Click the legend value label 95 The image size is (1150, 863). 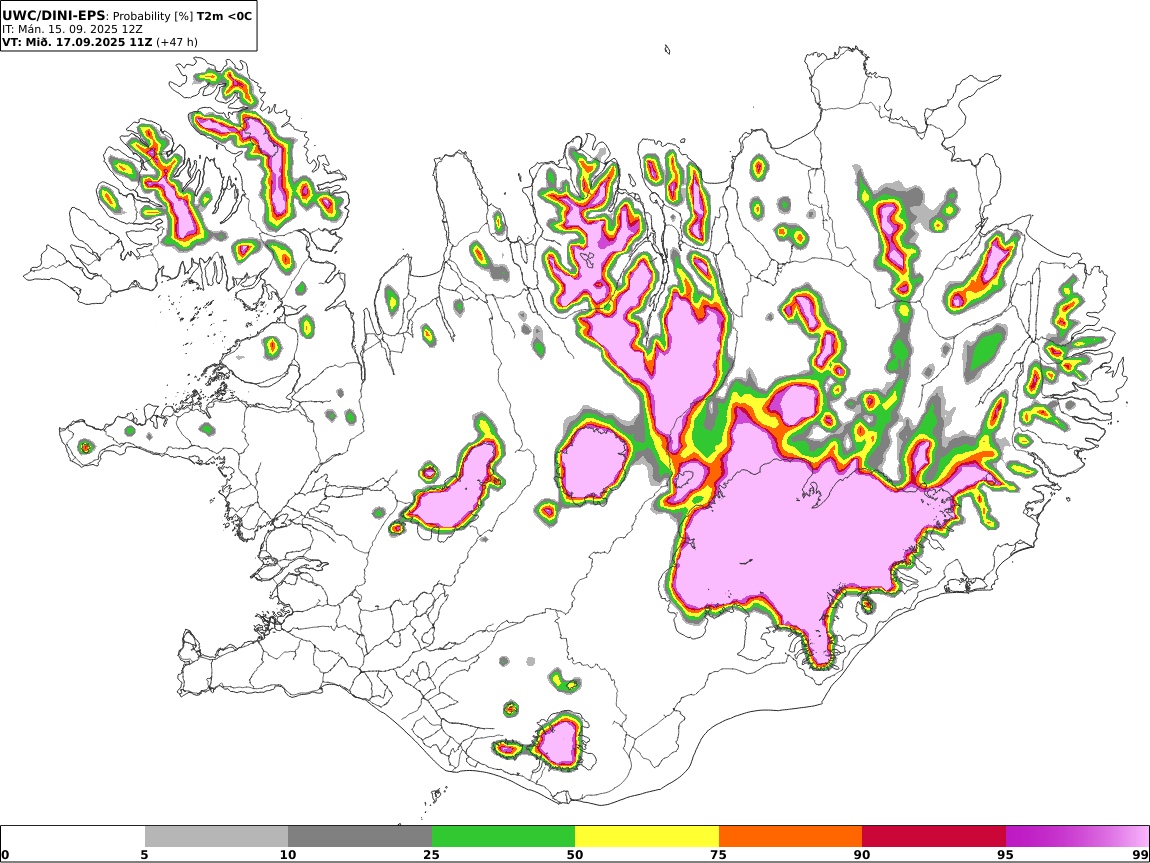point(1005,855)
